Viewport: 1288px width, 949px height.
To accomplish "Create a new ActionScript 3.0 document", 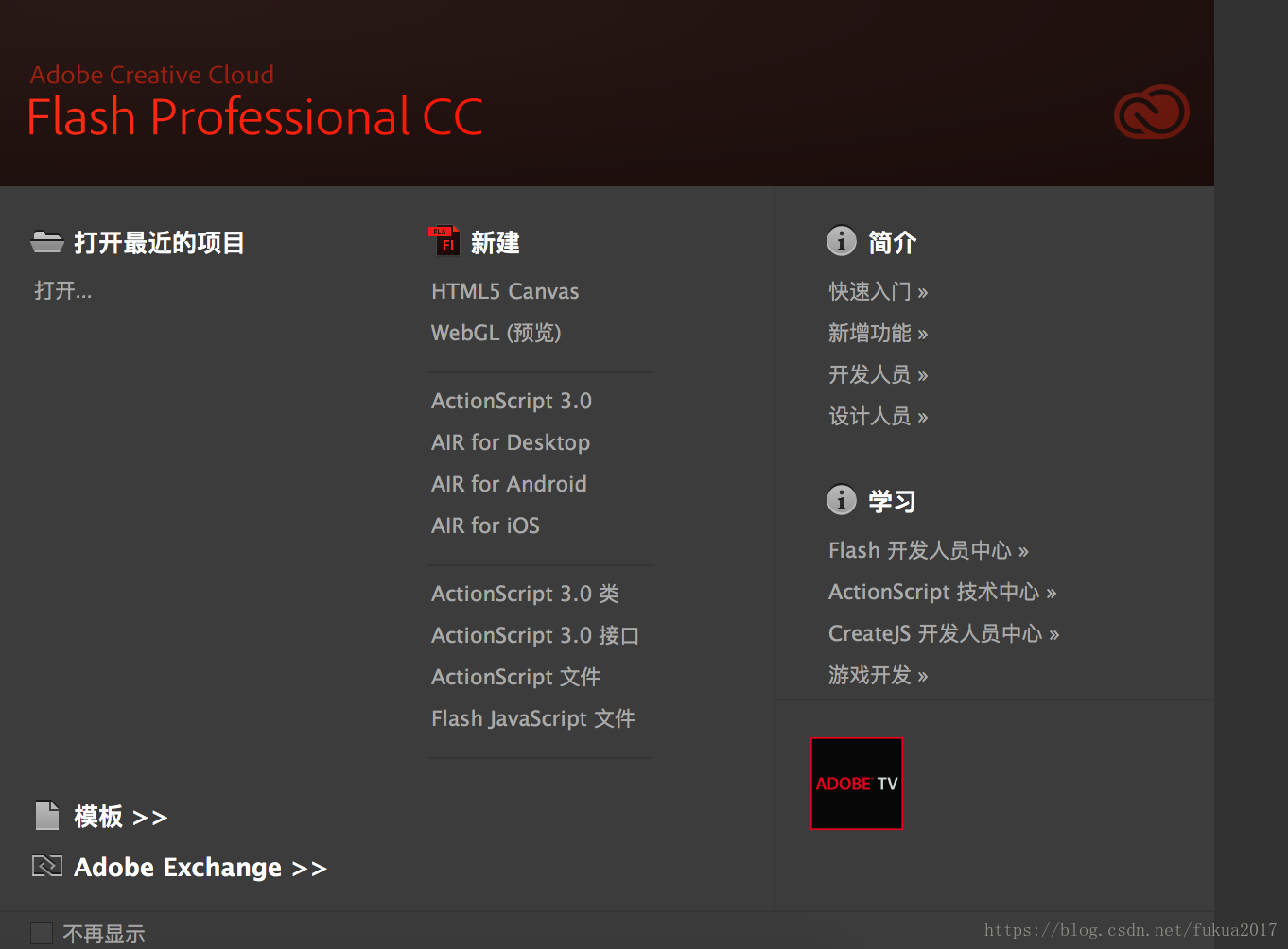I will tap(512, 401).
